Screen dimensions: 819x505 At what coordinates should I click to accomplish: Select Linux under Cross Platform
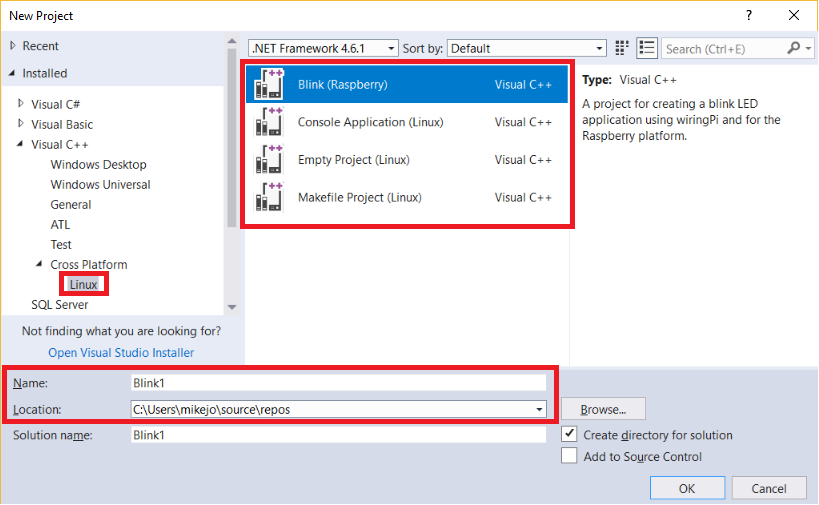[x=84, y=284]
